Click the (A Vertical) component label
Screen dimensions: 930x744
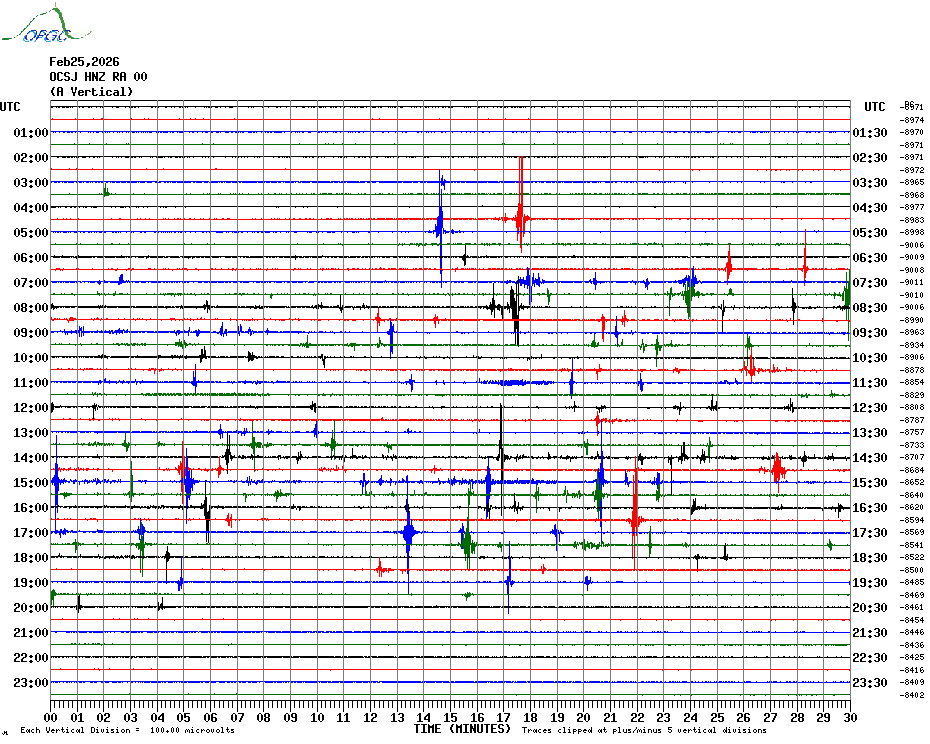[x=90, y=92]
